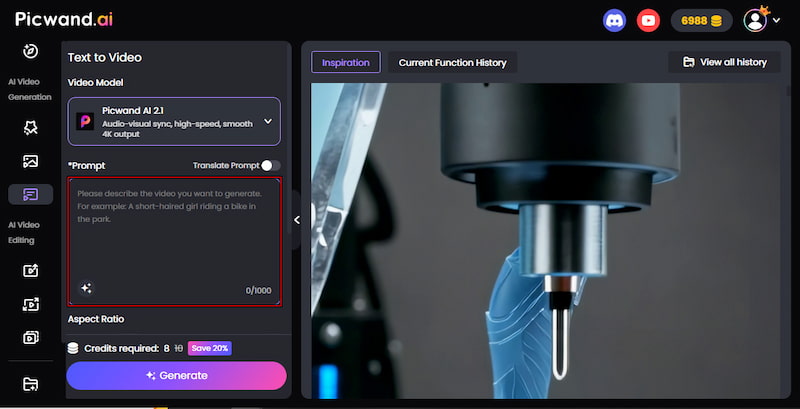The image size is (800, 409).
Task: Toggle the Translate Prompt switch
Action: (270, 165)
